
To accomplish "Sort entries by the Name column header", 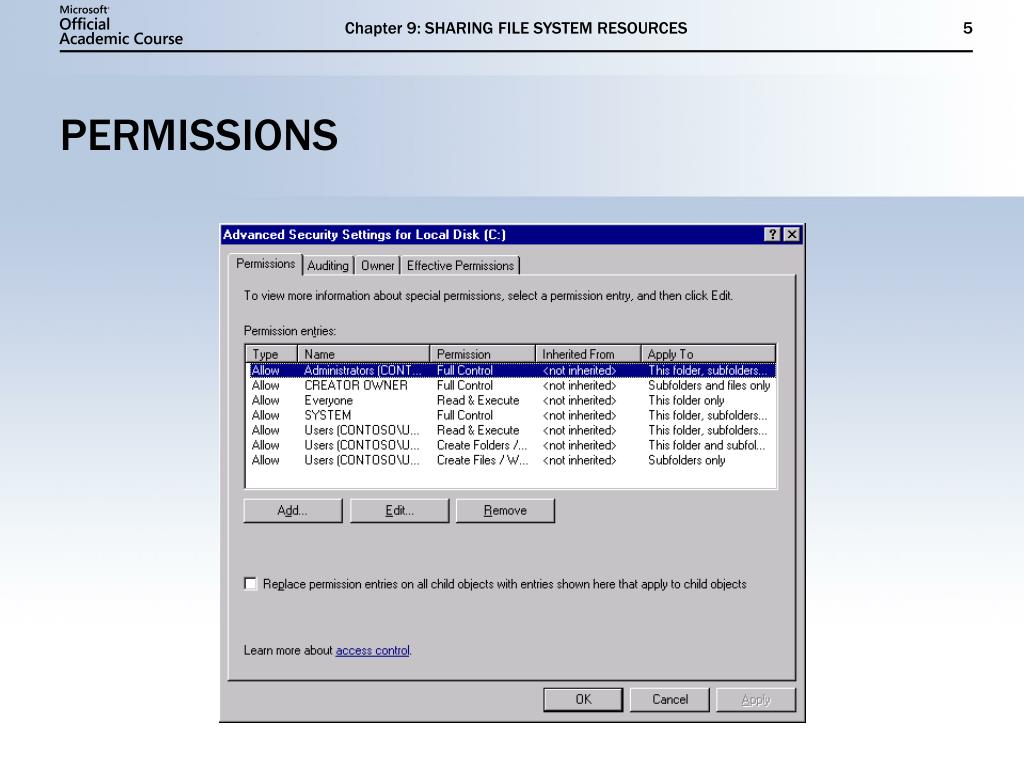I will [x=364, y=354].
